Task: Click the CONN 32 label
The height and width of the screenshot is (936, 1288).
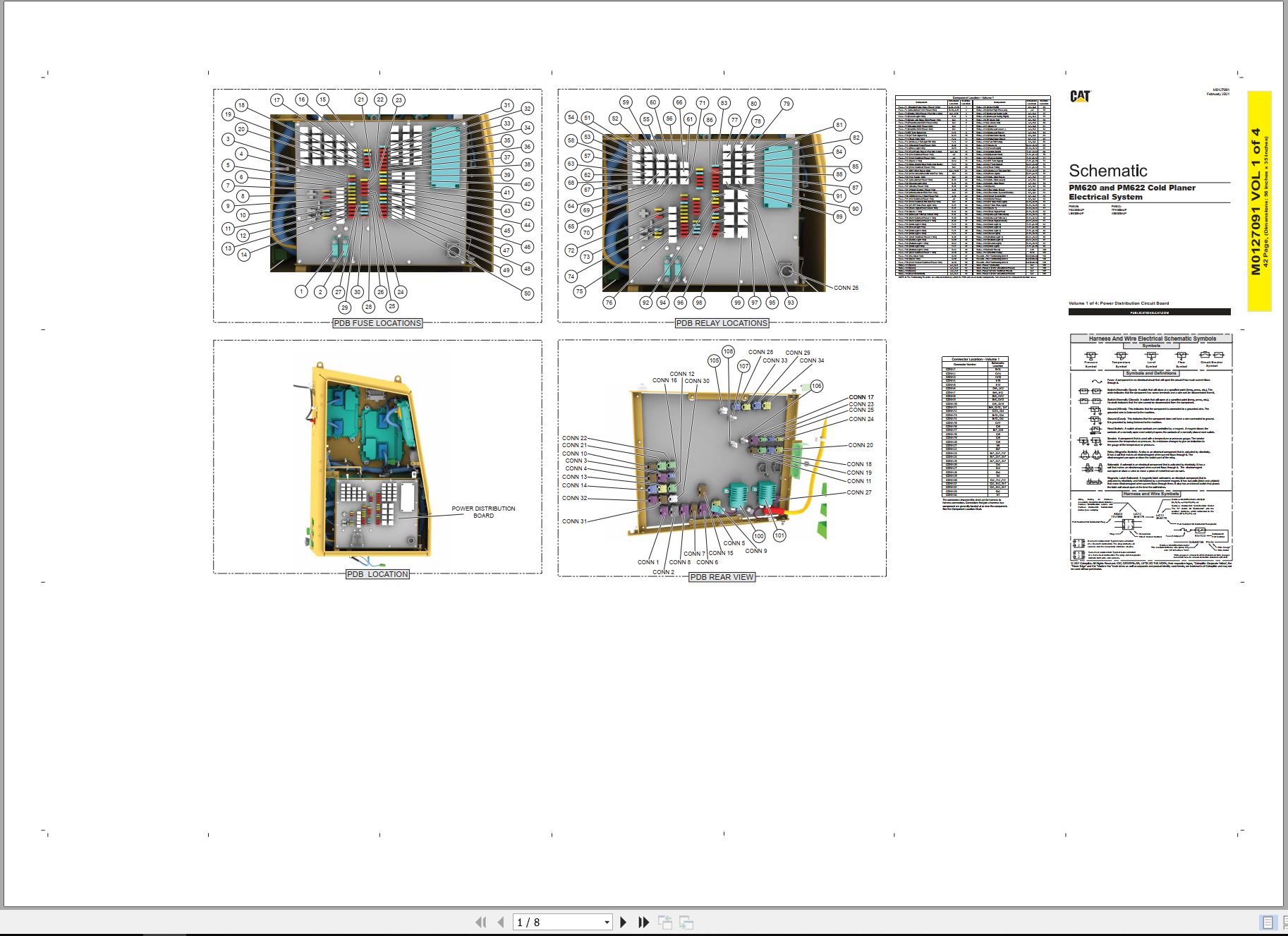Action: tap(574, 498)
